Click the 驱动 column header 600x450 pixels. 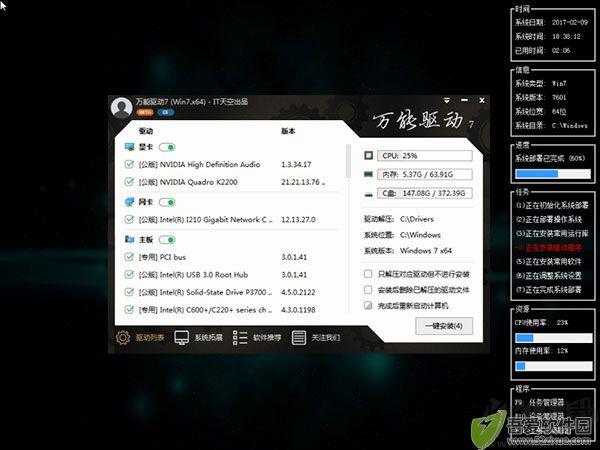point(146,131)
